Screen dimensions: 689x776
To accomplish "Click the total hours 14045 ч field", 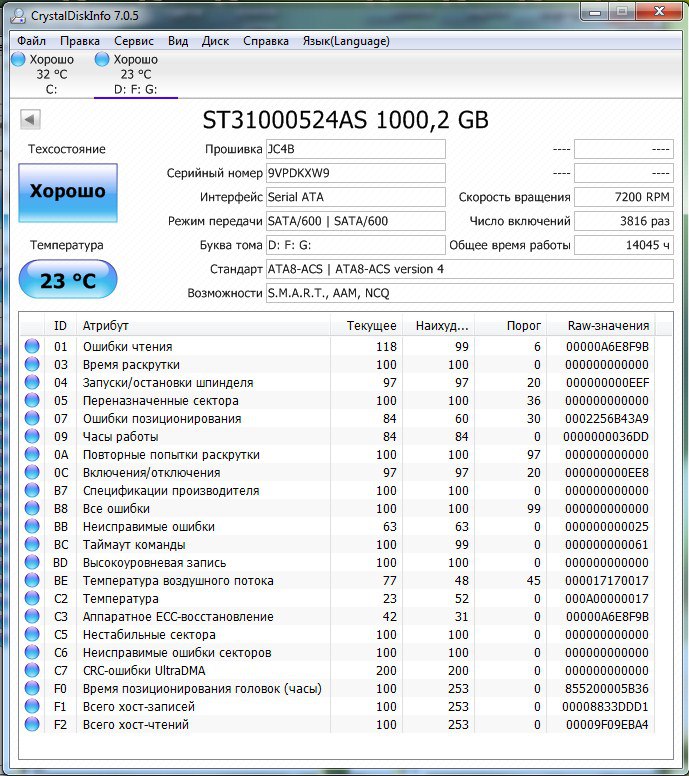I will (x=624, y=245).
